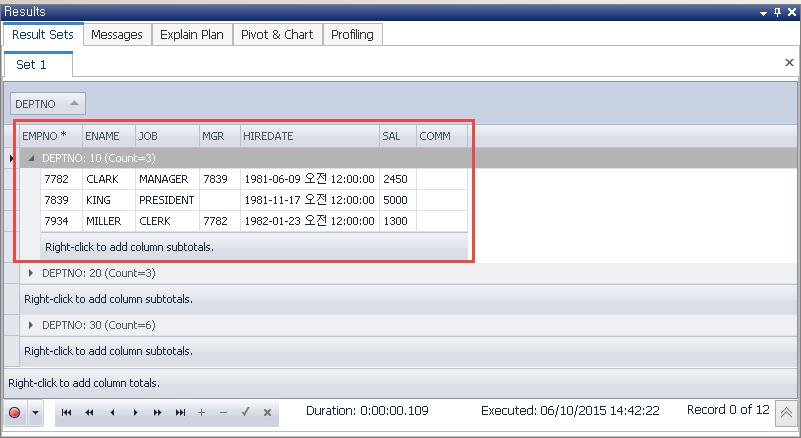Screen dimensions: 801x438
Task: Go to first record in navigator
Action: [x=67, y=412]
